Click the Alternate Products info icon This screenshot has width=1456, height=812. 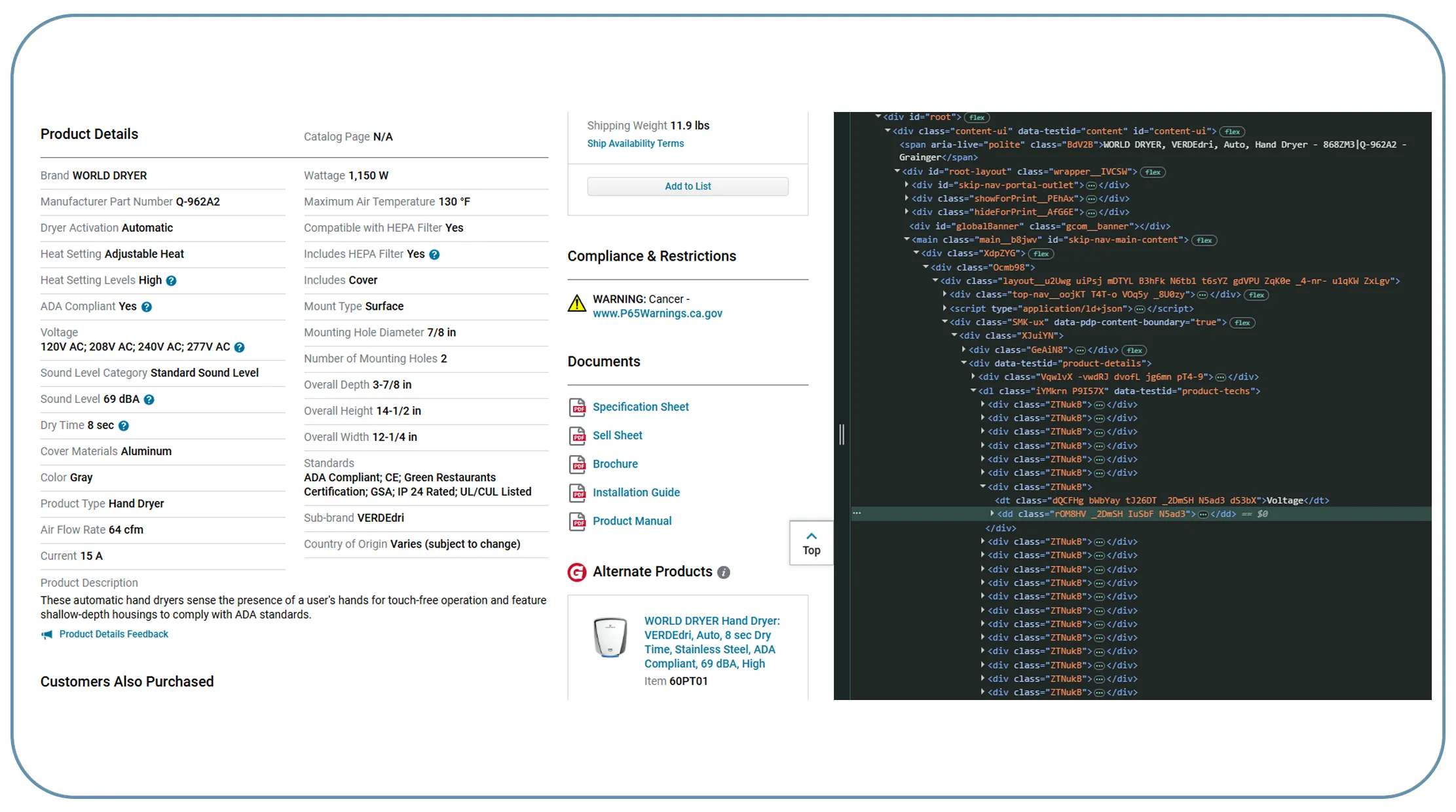724,572
